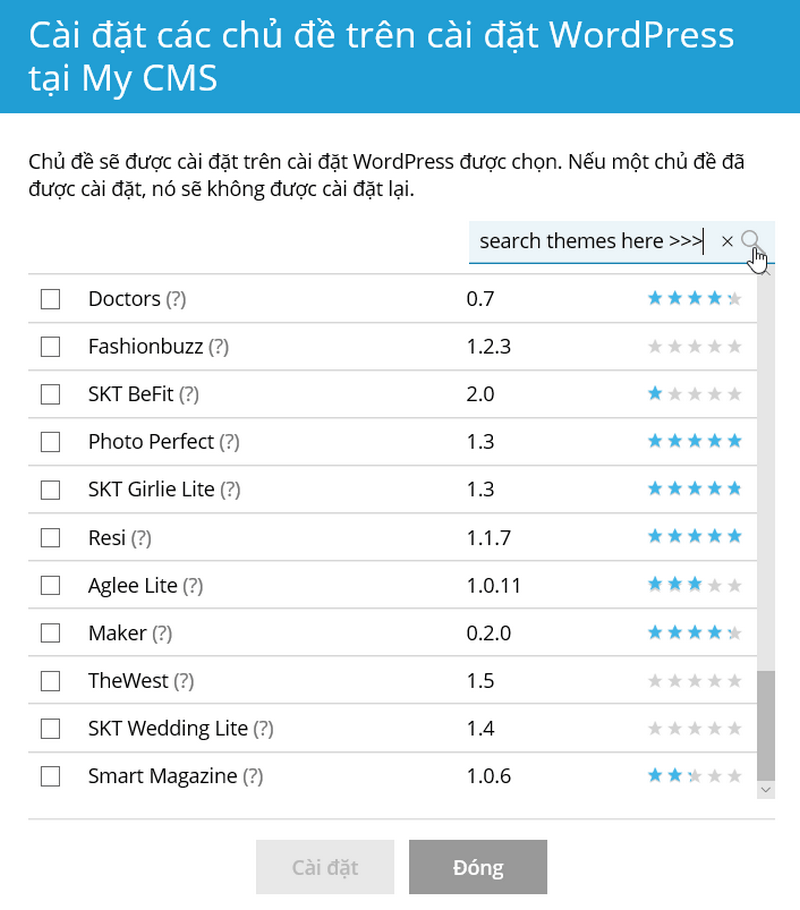The height and width of the screenshot is (910, 800).
Task: Click the question mark beside Resi
Action: [141, 538]
